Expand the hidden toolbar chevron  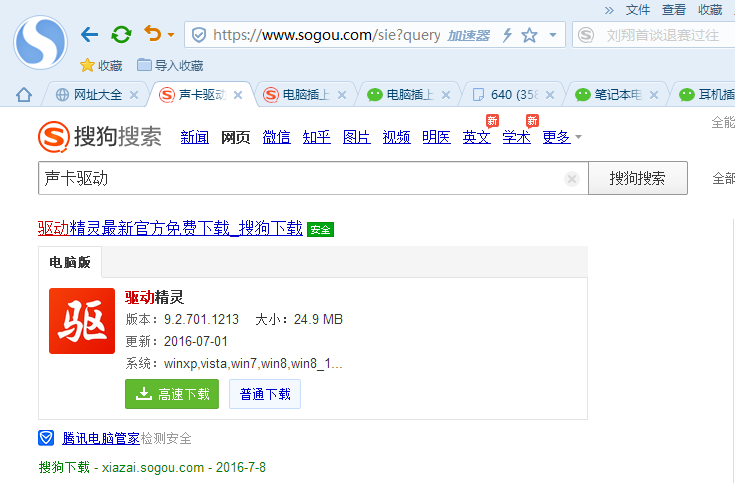point(609,10)
